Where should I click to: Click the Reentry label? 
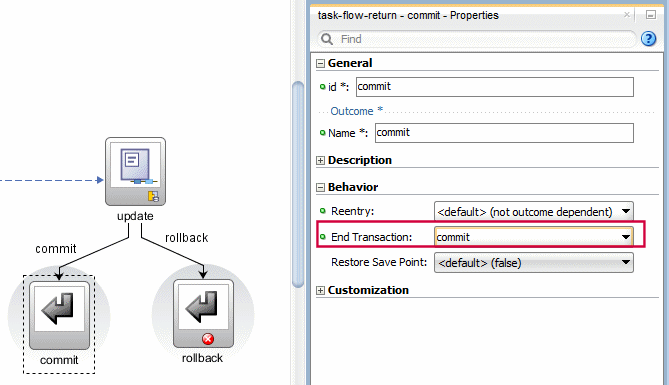pyautogui.click(x=352, y=211)
